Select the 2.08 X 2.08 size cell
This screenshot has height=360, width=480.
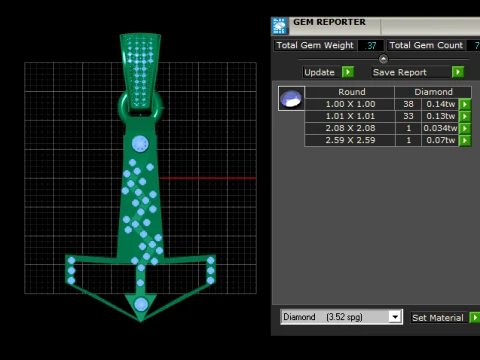click(350, 128)
